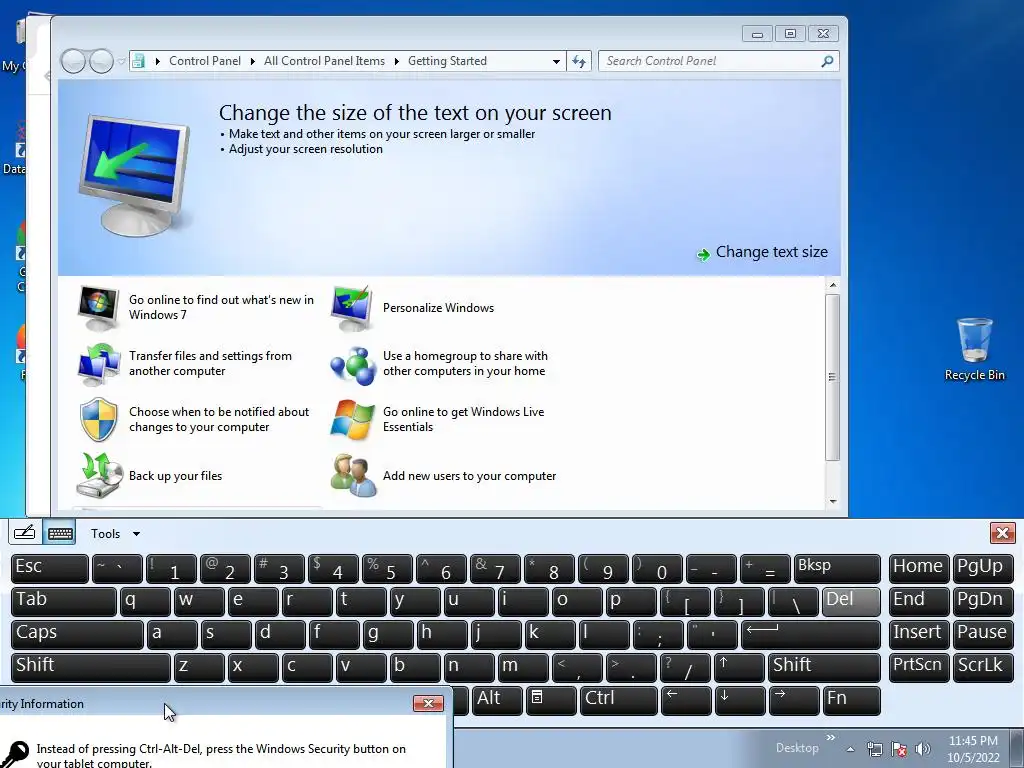This screenshot has width=1024, height=768.
Task: Click the notification shield icon
Action: (99, 419)
